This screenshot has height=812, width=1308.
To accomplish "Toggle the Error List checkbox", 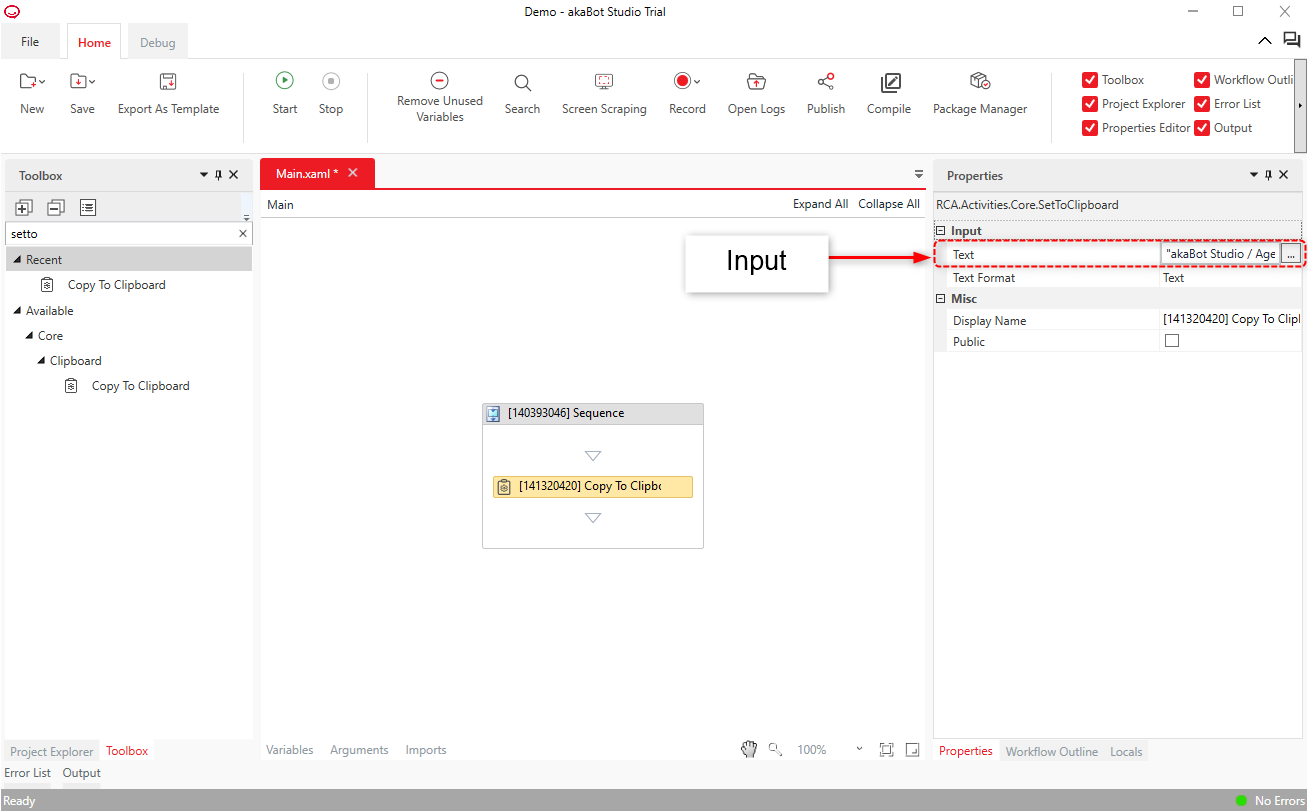I will [x=1202, y=104].
